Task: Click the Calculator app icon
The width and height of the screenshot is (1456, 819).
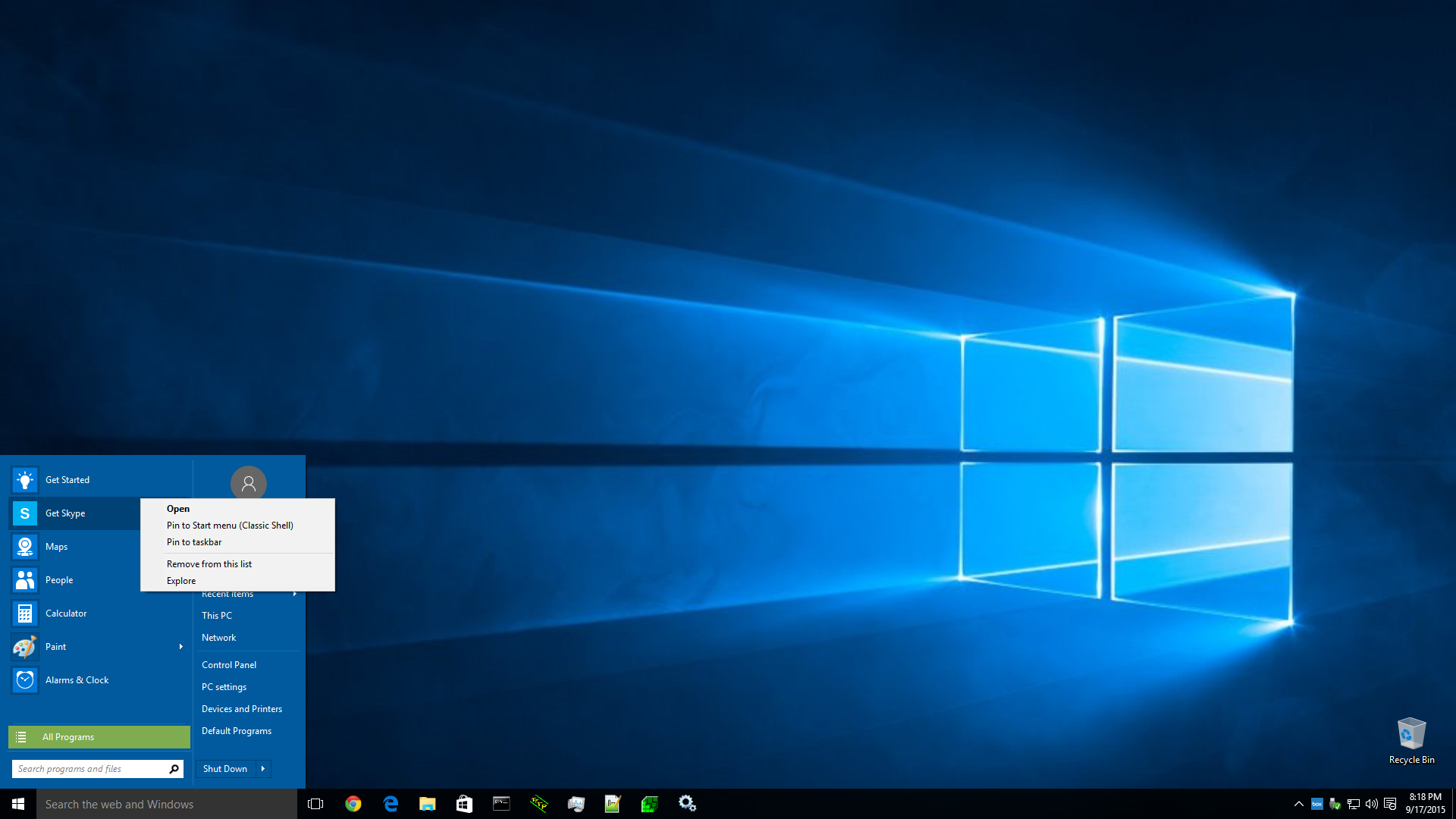Action: tap(25, 613)
